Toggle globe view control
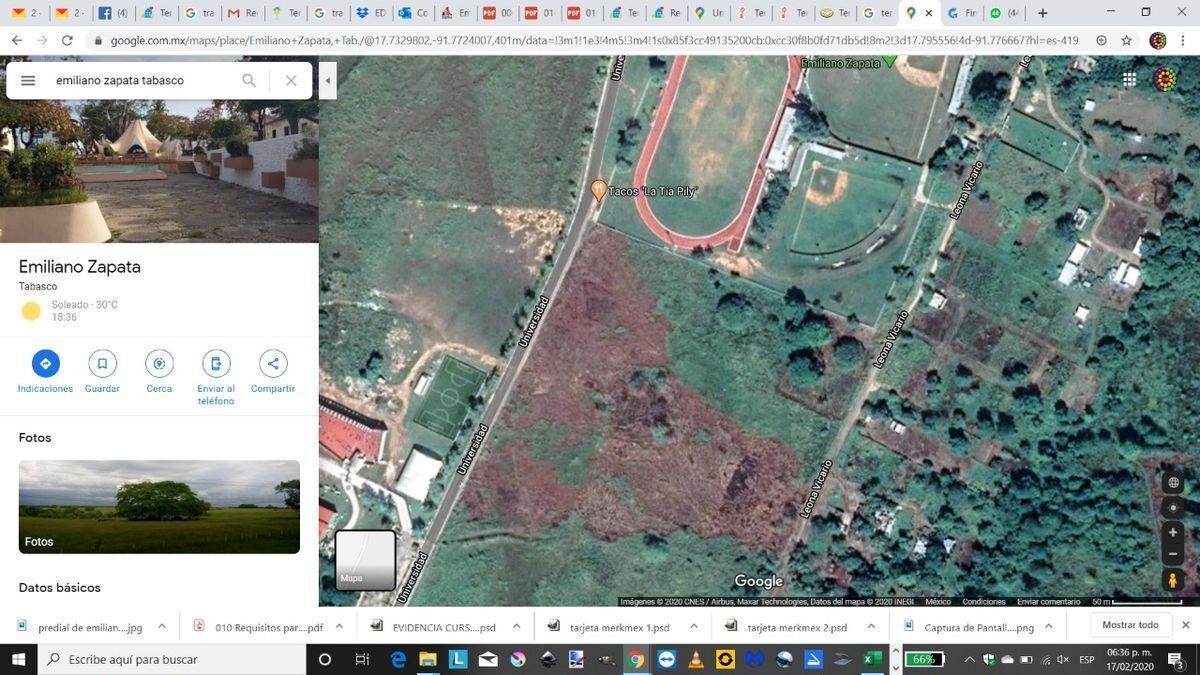This screenshot has width=1200, height=675. [x=1173, y=482]
